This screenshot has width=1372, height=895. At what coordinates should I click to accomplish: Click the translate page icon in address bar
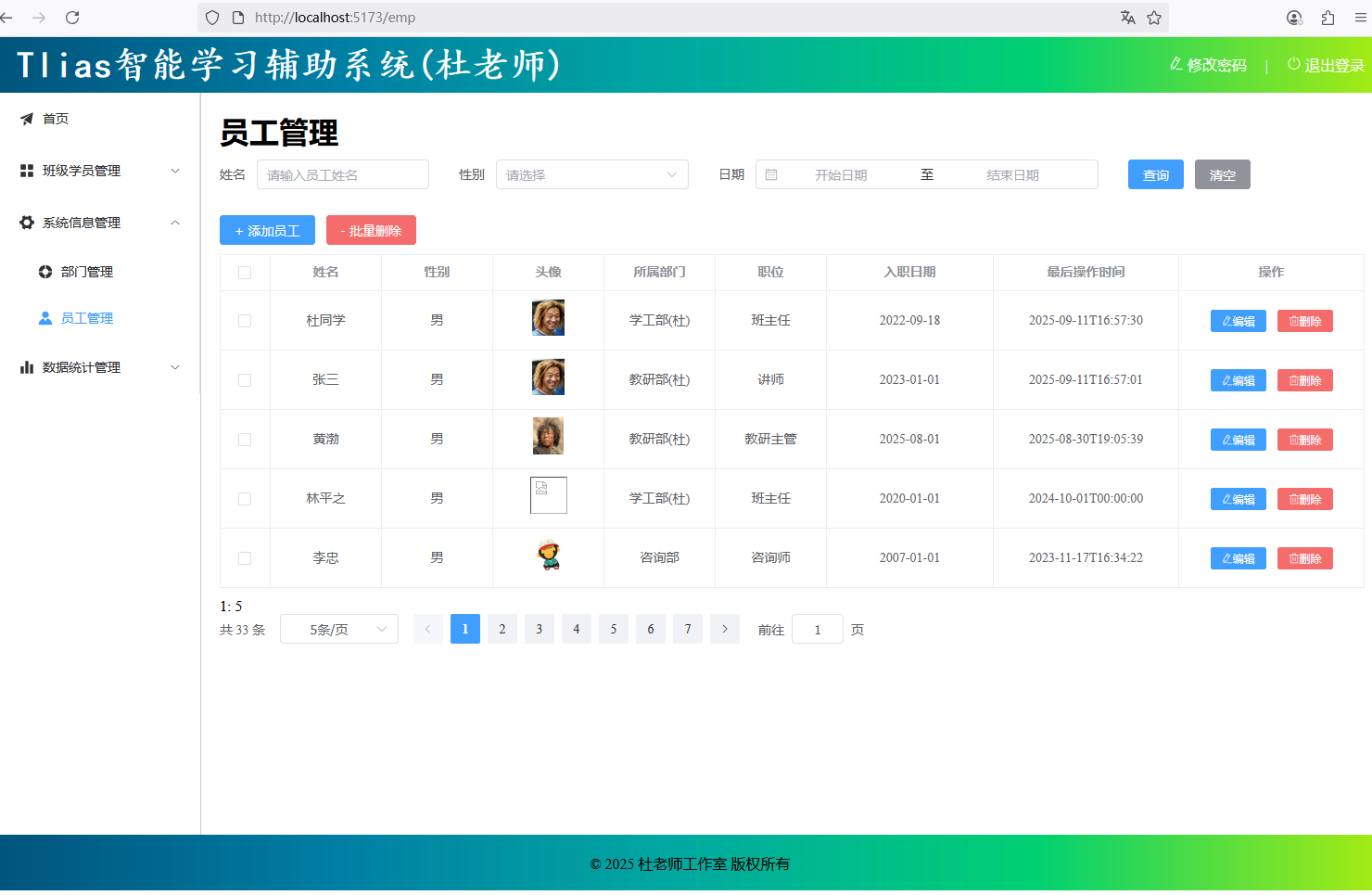click(x=1127, y=18)
